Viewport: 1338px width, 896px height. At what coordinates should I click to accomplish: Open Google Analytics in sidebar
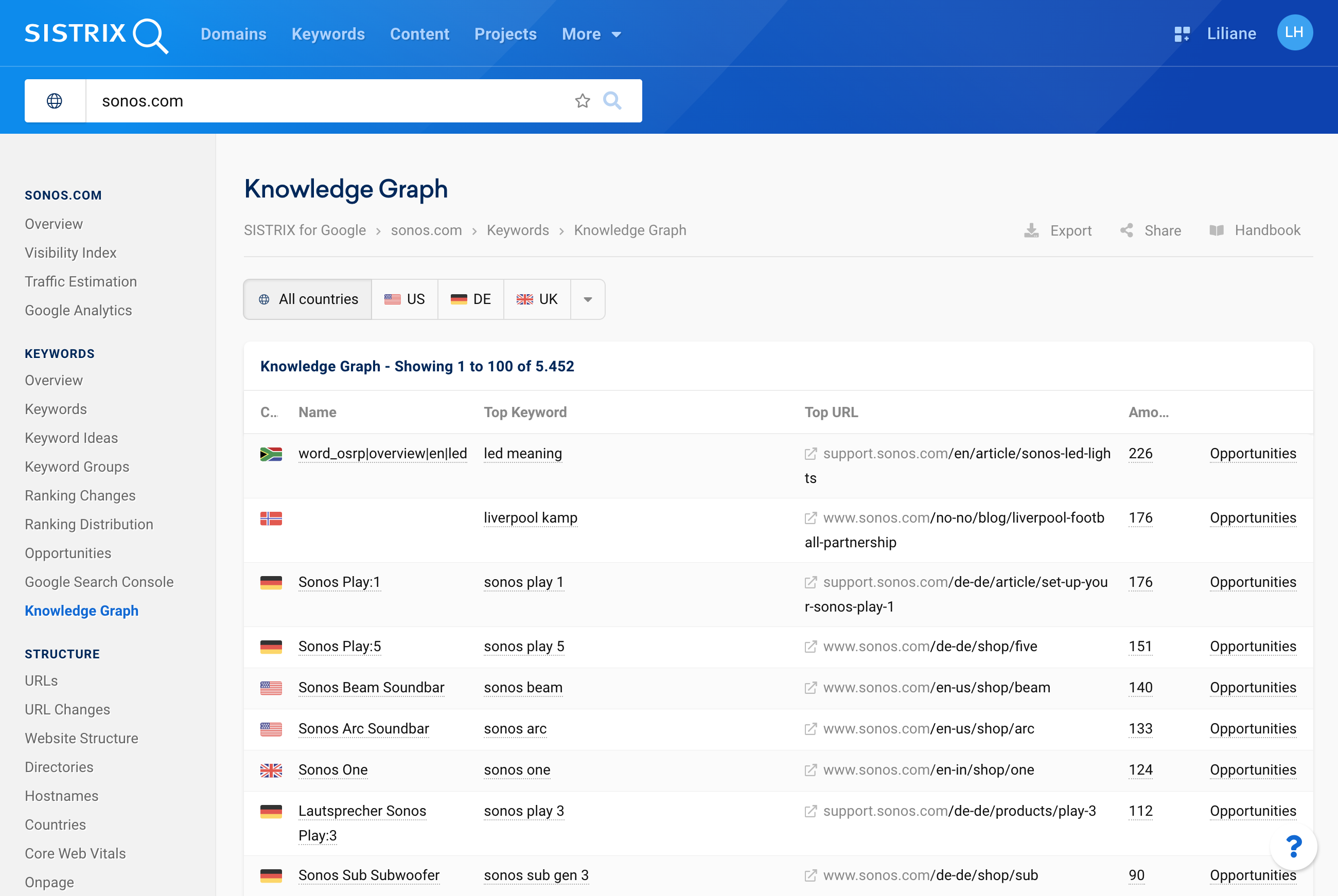tap(78, 310)
